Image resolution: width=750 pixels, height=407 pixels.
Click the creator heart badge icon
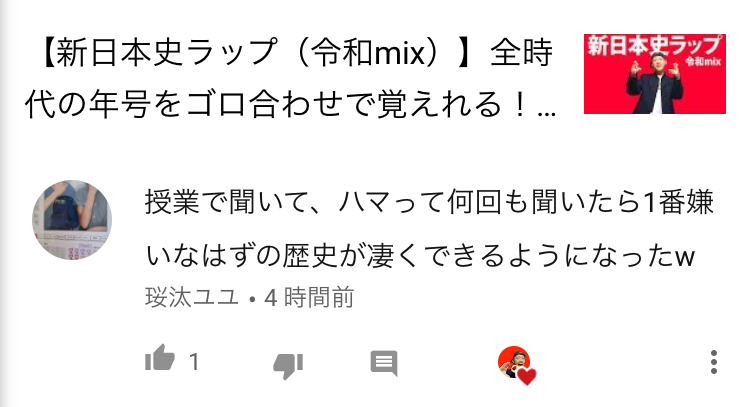click(x=516, y=364)
